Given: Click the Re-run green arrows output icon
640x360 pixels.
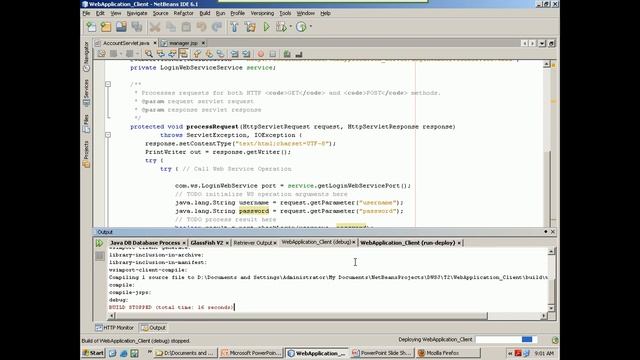Looking at the screenshot, I should [100, 243].
